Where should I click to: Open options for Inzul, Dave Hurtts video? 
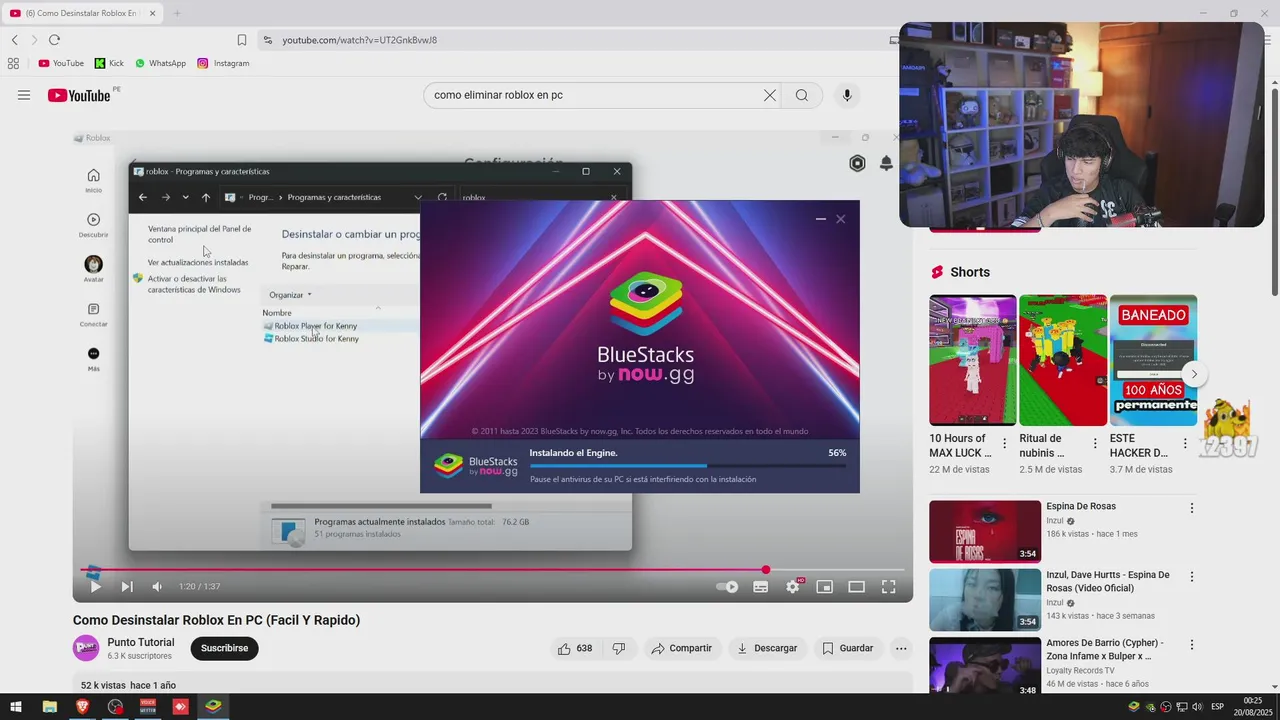(x=1191, y=577)
